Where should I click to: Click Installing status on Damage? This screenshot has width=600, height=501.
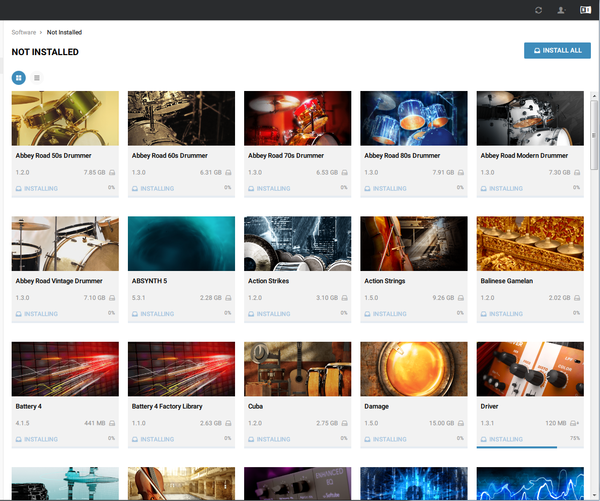(x=385, y=439)
